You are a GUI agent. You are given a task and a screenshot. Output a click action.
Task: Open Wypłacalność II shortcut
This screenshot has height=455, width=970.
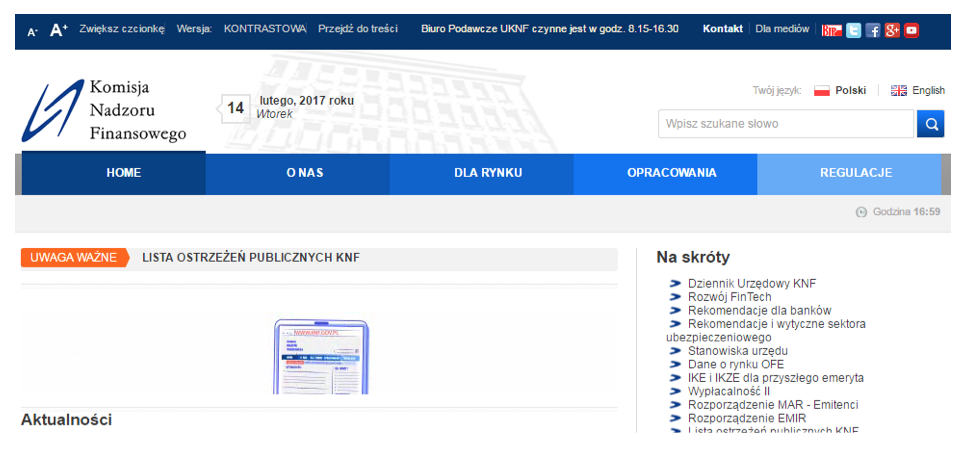(x=729, y=391)
